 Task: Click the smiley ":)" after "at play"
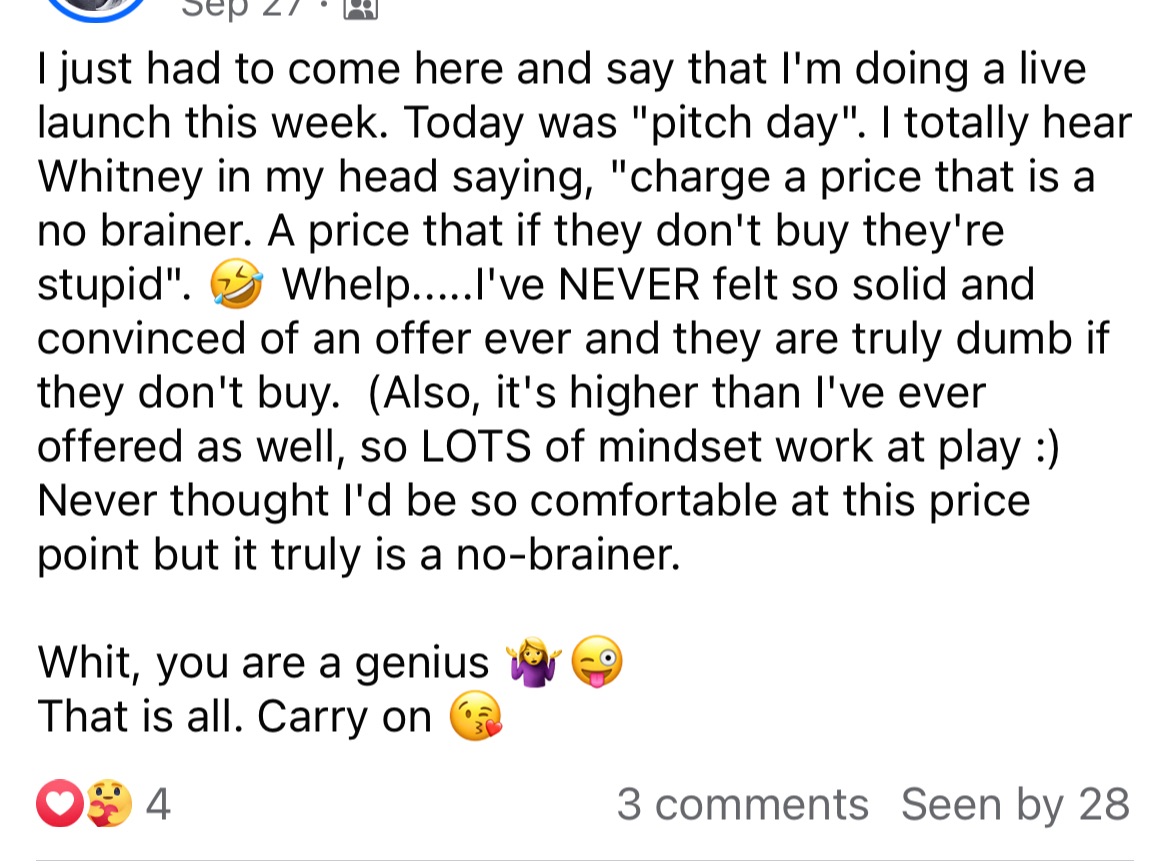coord(1048,448)
